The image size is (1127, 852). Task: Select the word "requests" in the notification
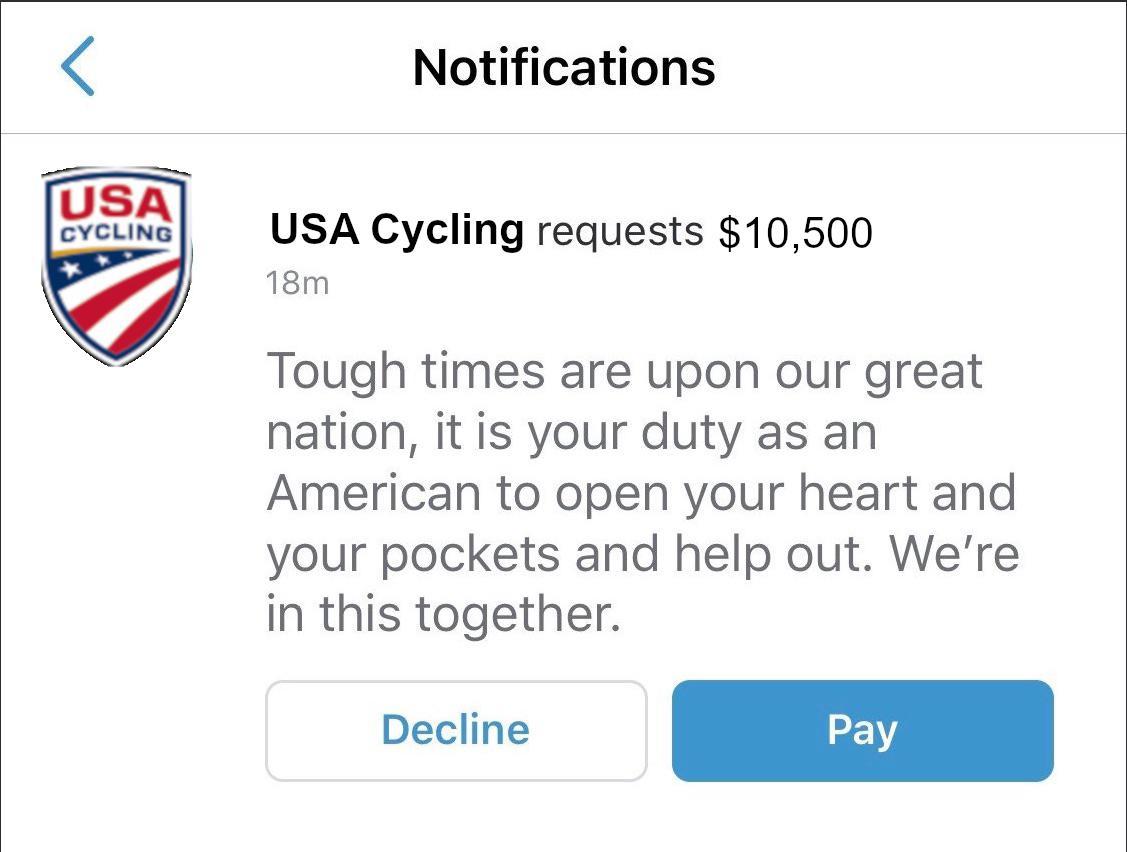point(620,232)
